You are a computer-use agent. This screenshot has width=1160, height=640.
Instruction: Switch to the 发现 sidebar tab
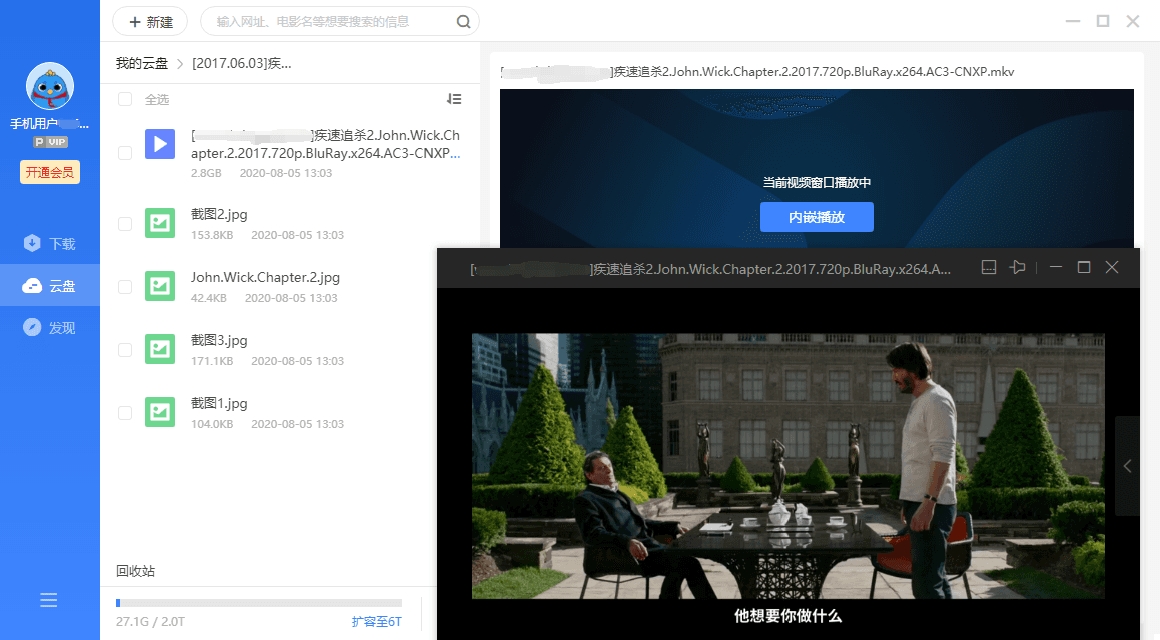(50, 328)
